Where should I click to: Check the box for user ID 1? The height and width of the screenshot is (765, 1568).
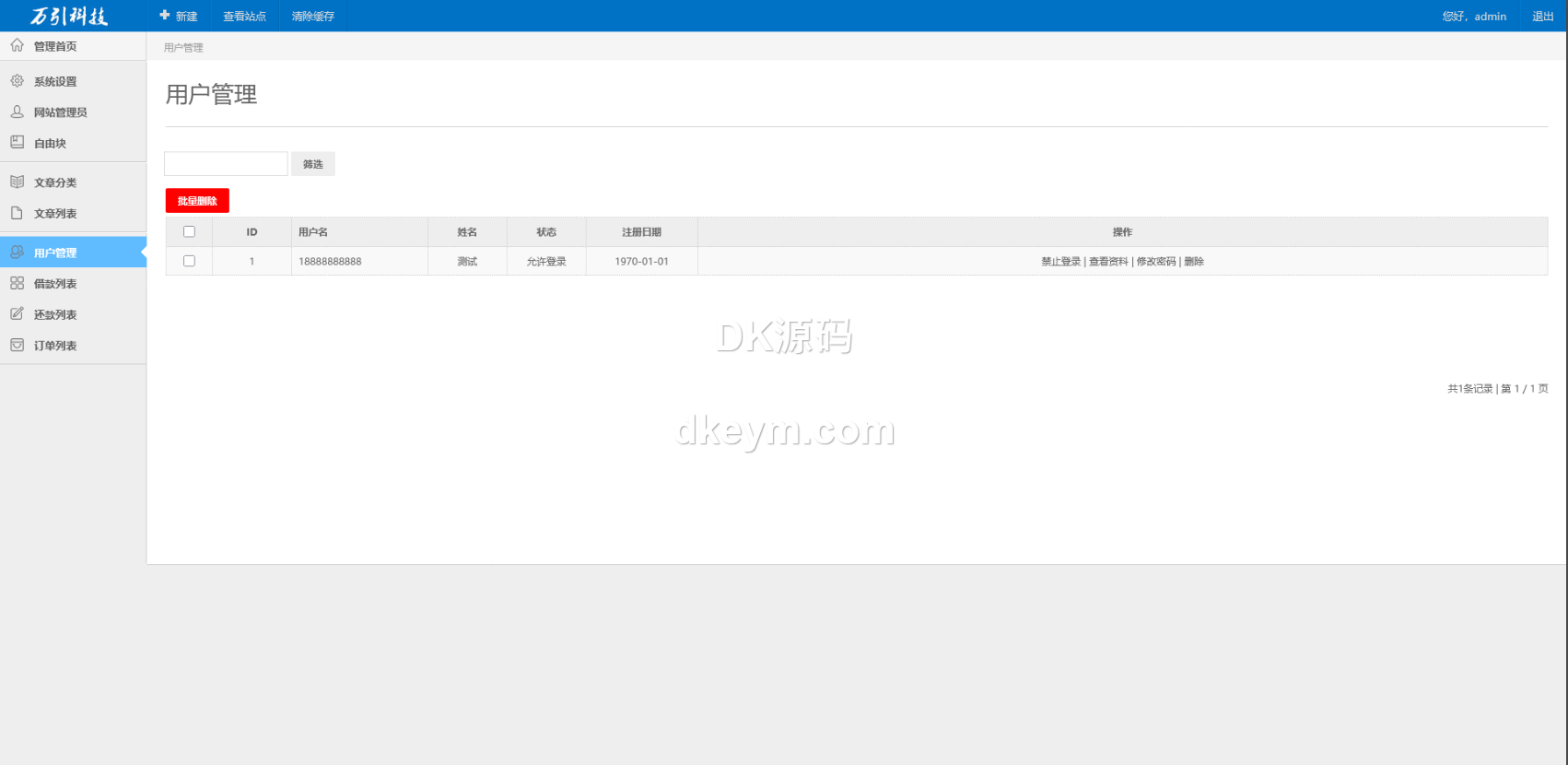point(189,261)
